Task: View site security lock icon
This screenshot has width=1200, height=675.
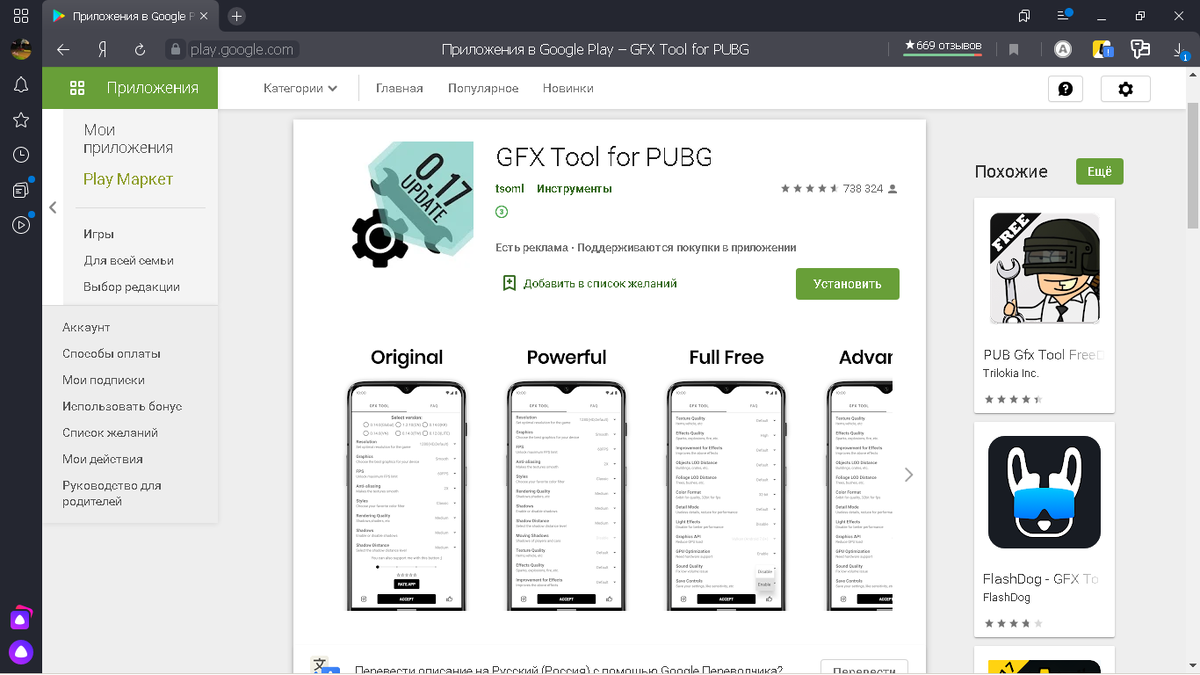Action: pos(175,49)
